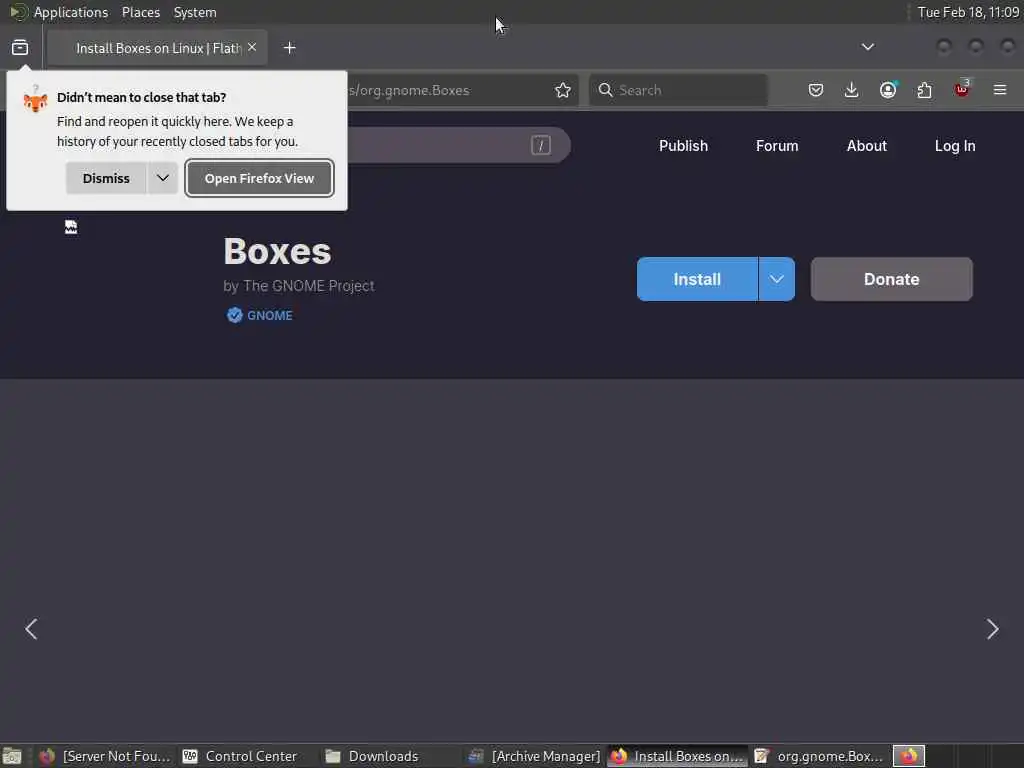This screenshot has width=1024, height=768.
Task: Open the Places menu
Action: click(x=140, y=12)
